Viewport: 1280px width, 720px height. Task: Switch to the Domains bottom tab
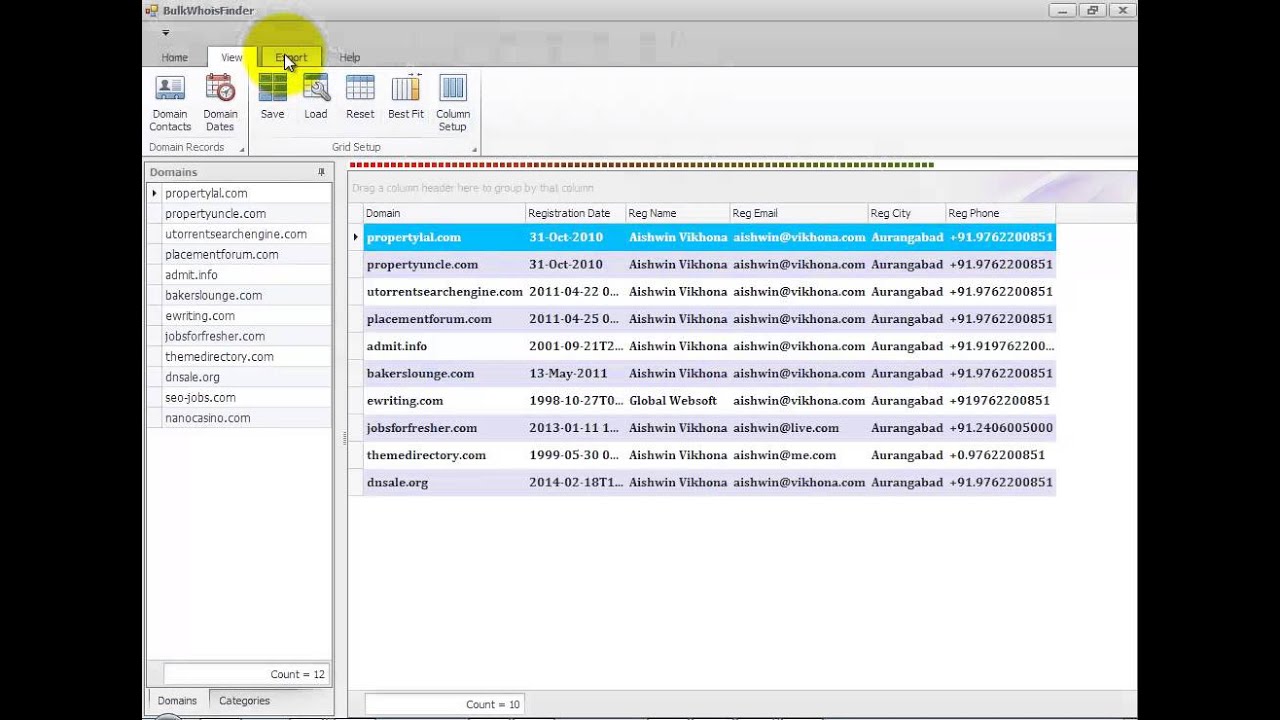[x=177, y=701]
